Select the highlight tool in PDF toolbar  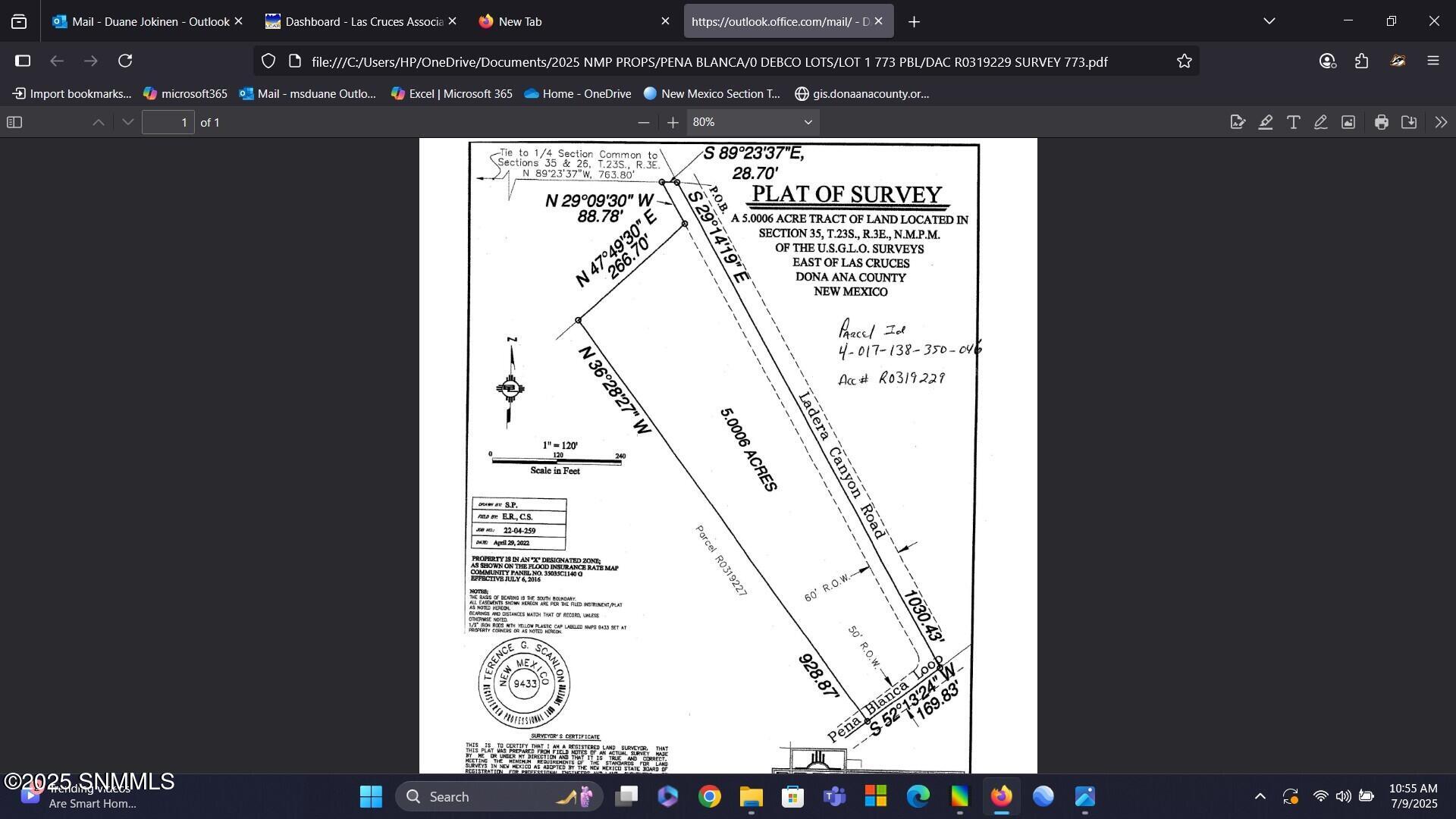[1266, 122]
